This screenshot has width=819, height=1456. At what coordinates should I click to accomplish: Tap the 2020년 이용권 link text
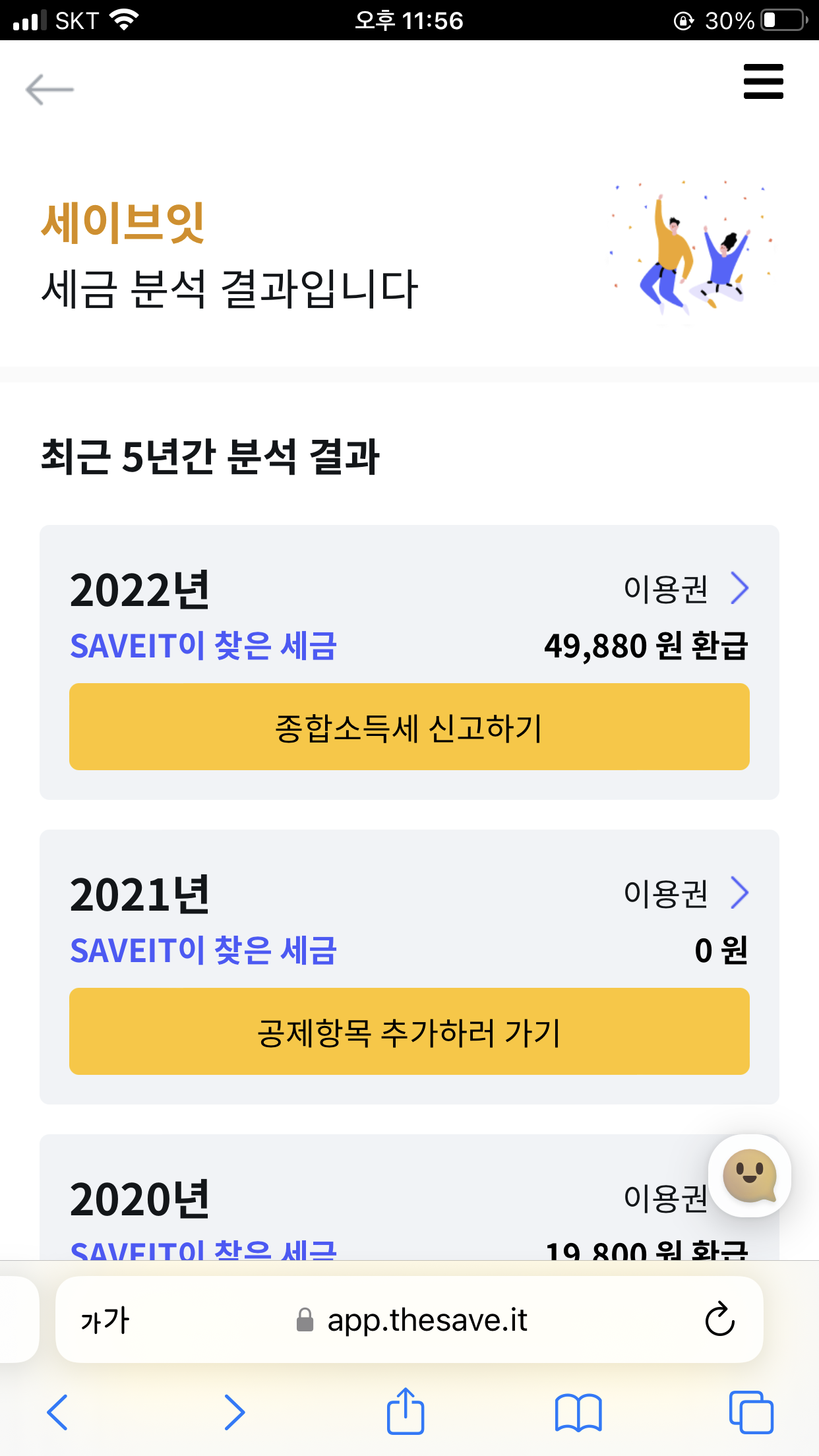point(664,1198)
